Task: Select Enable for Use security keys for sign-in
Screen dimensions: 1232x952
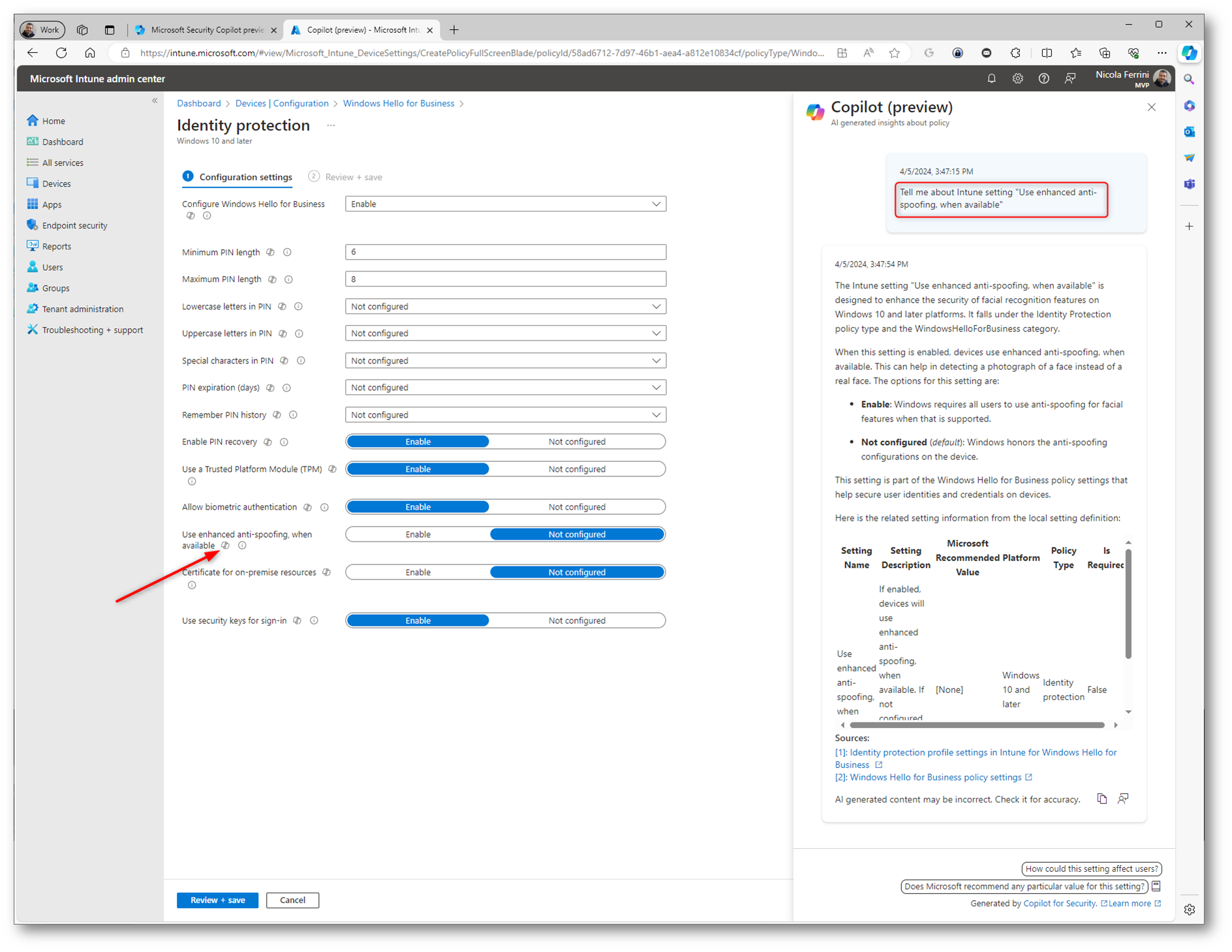Action: click(x=418, y=621)
